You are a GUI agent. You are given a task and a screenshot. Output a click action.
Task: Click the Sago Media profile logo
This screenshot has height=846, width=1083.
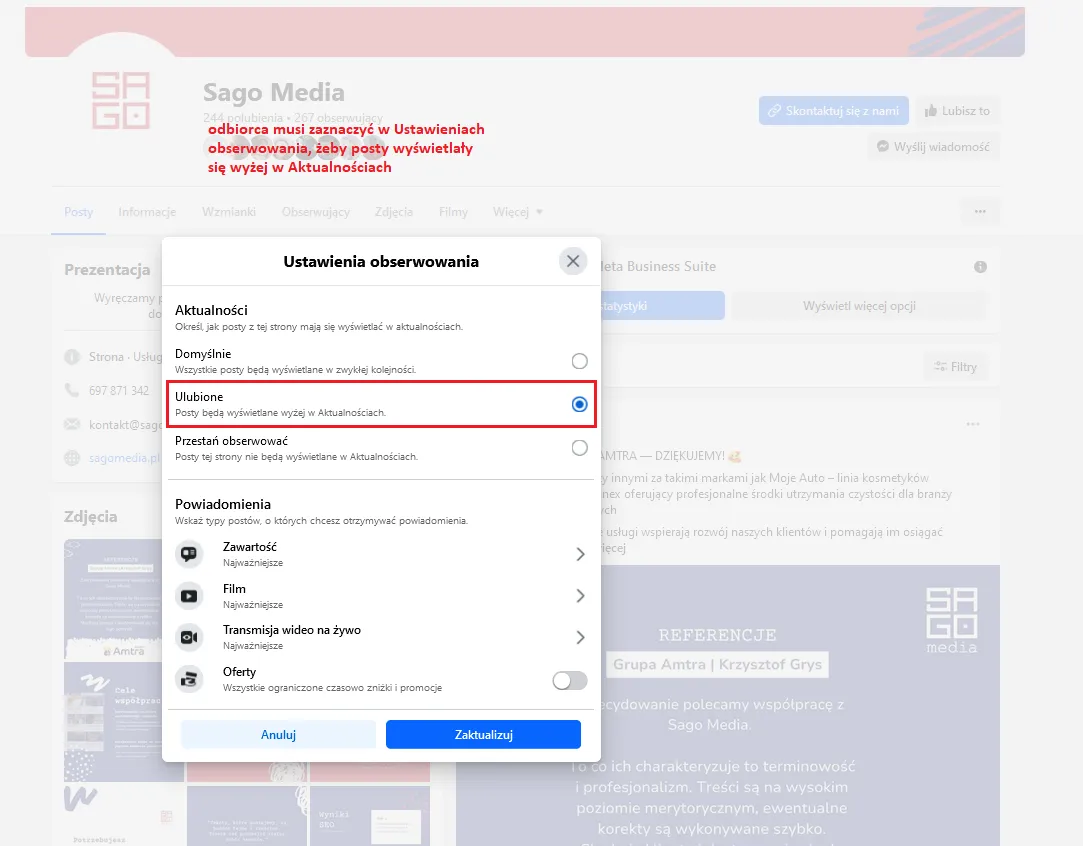point(121,101)
